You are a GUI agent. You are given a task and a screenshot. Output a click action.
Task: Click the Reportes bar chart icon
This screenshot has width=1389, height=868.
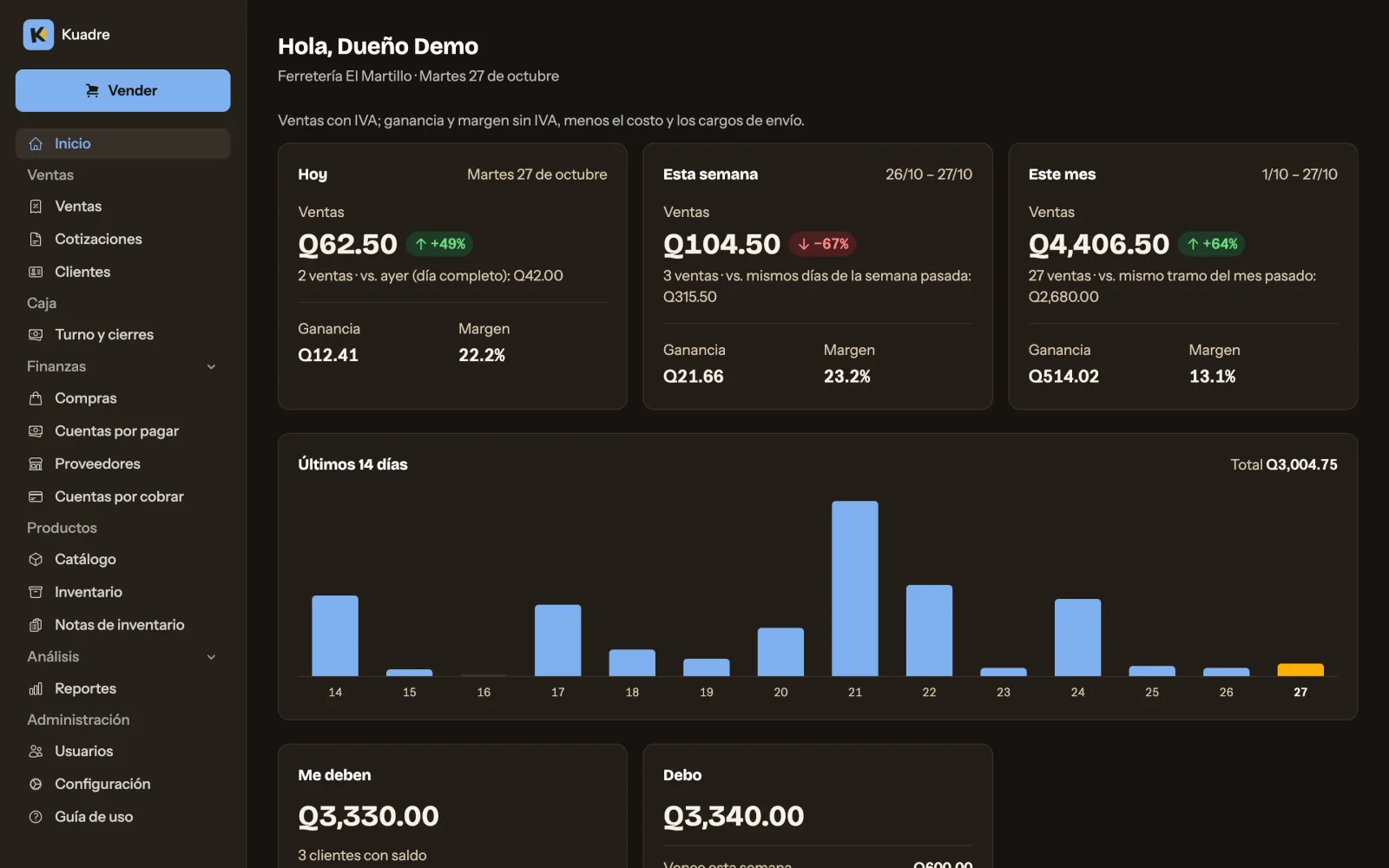[x=36, y=689]
